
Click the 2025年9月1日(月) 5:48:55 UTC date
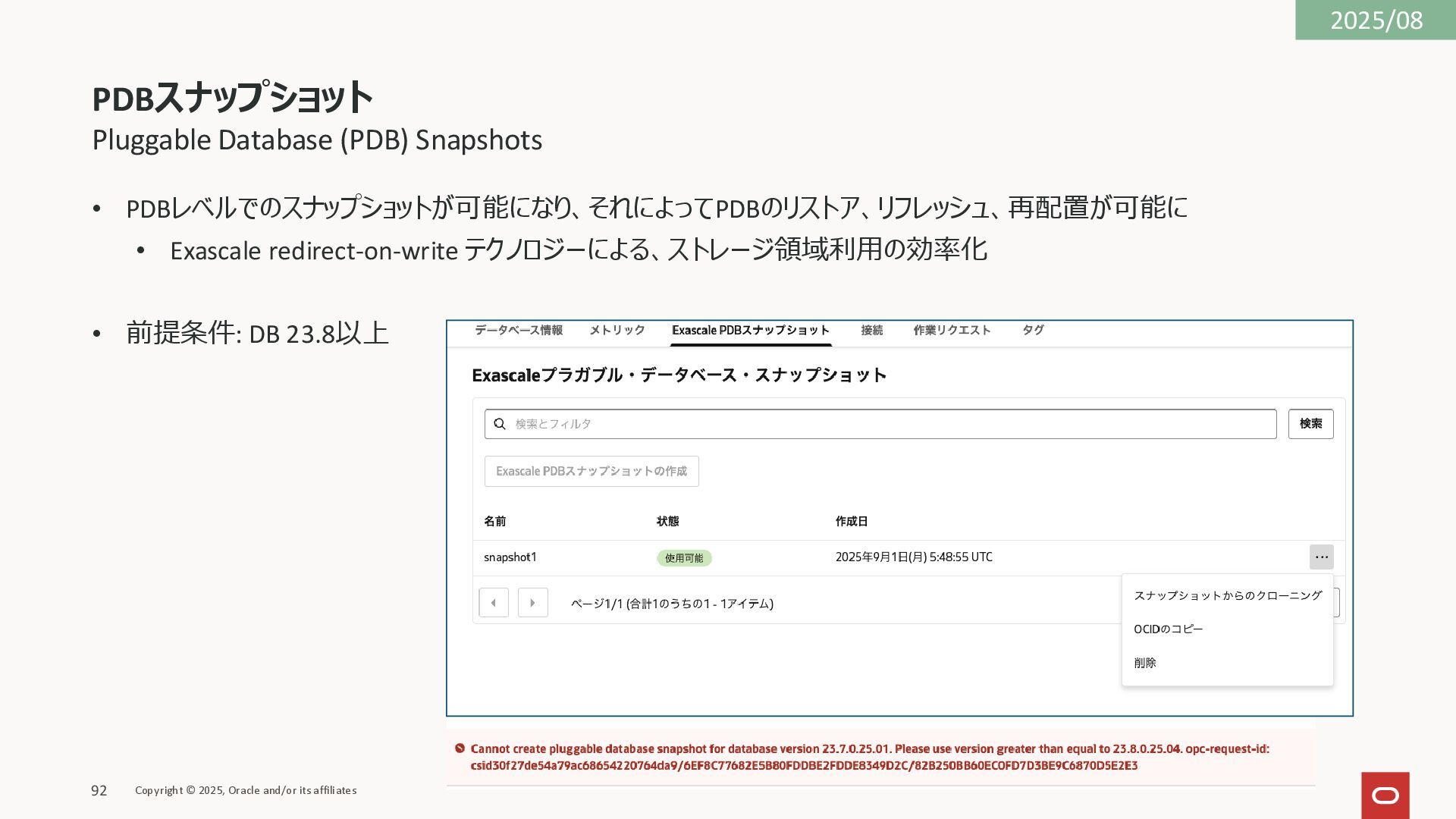(x=914, y=557)
